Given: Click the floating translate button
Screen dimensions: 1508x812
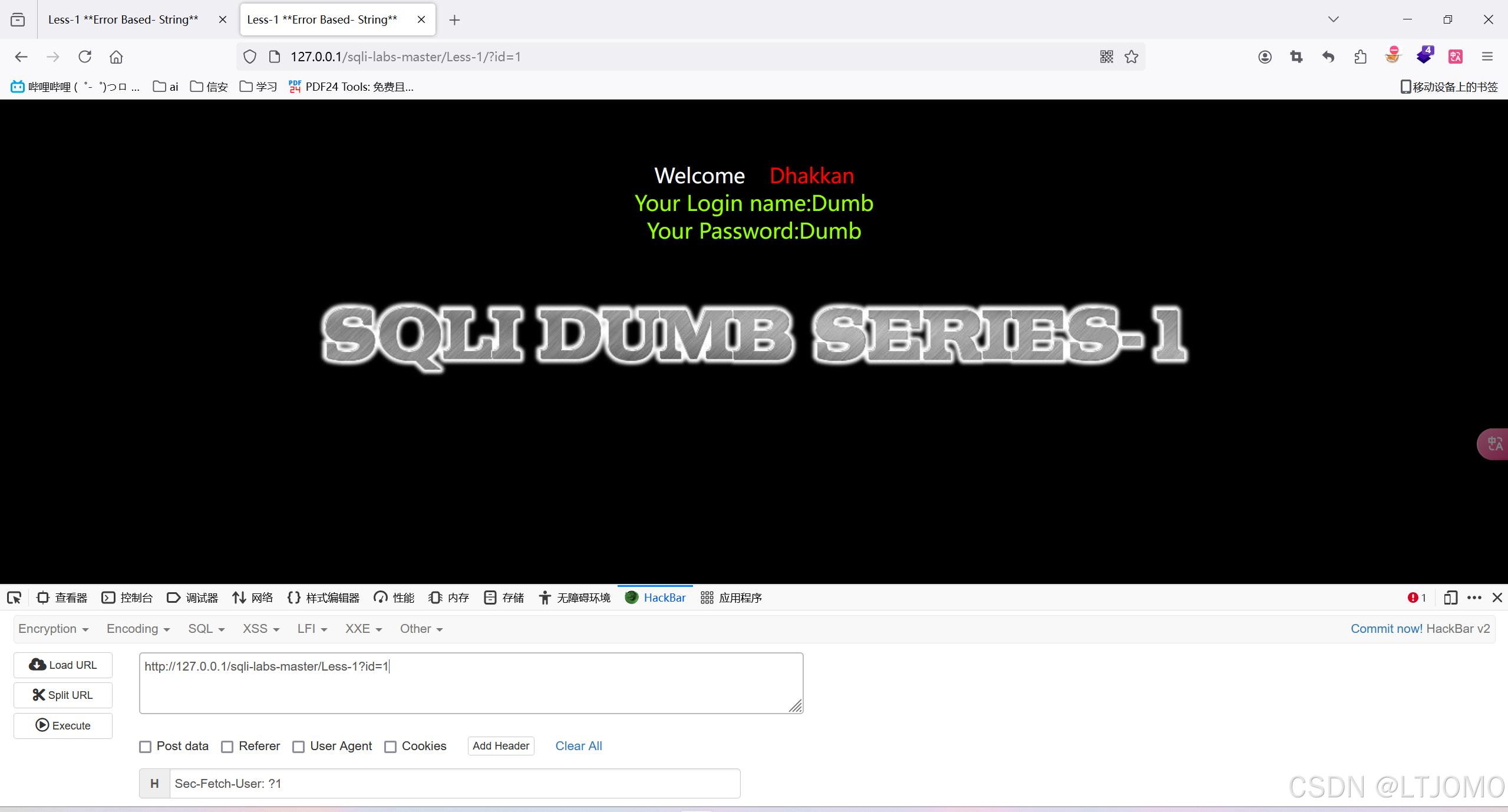Looking at the screenshot, I should pyautogui.click(x=1494, y=444).
